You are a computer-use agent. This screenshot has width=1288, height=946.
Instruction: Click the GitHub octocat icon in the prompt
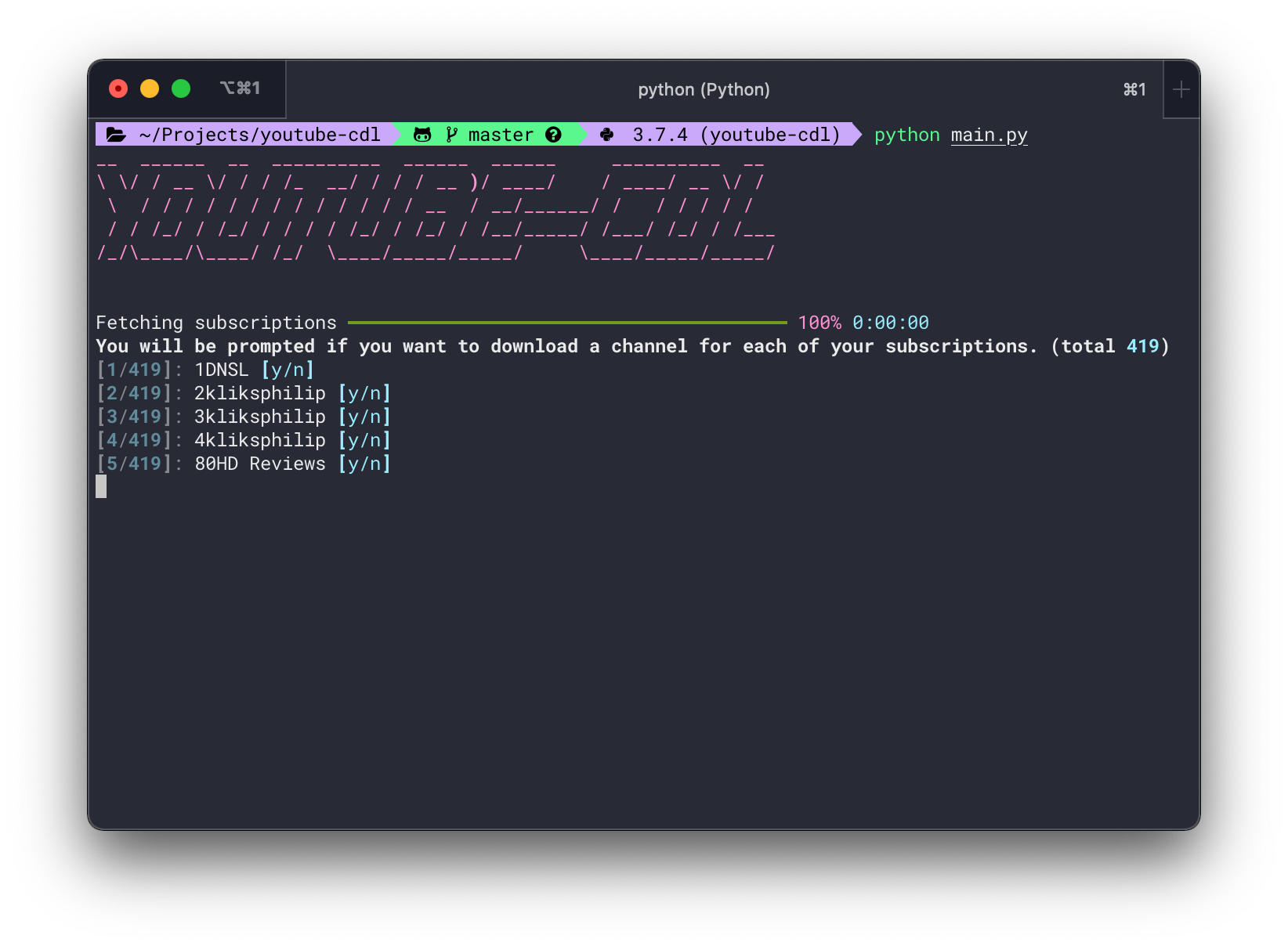point(422,134)
